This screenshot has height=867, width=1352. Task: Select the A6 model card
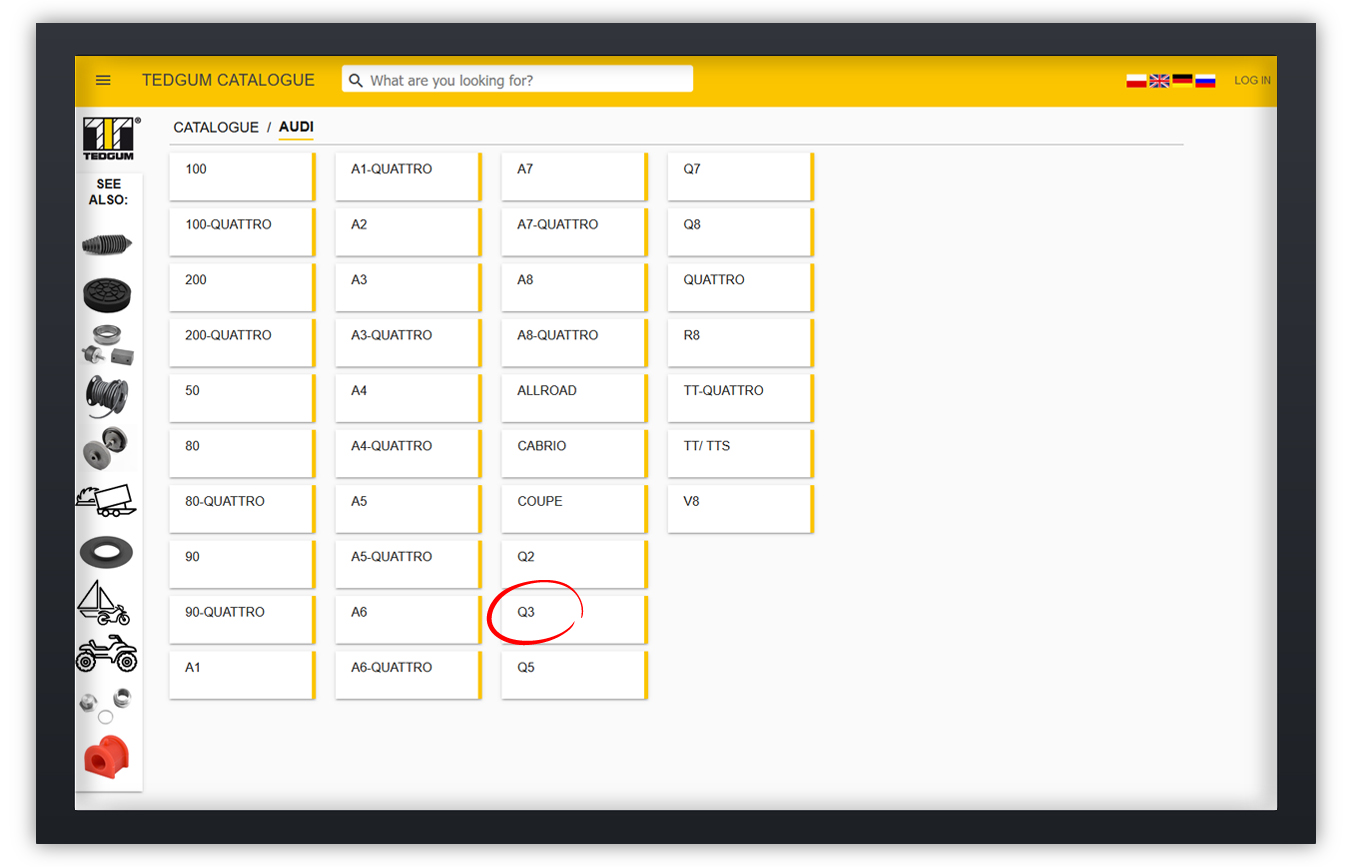[x=408, y=620]
